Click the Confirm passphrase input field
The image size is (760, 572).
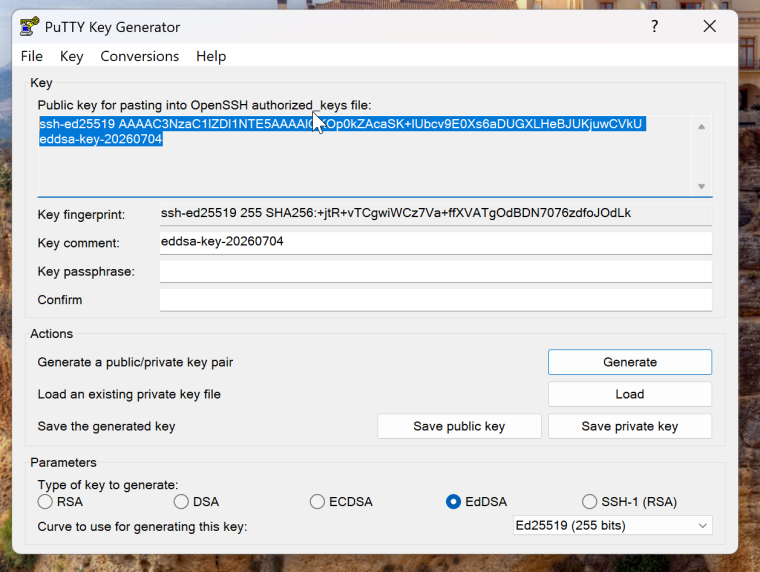[x=436, y=300]
